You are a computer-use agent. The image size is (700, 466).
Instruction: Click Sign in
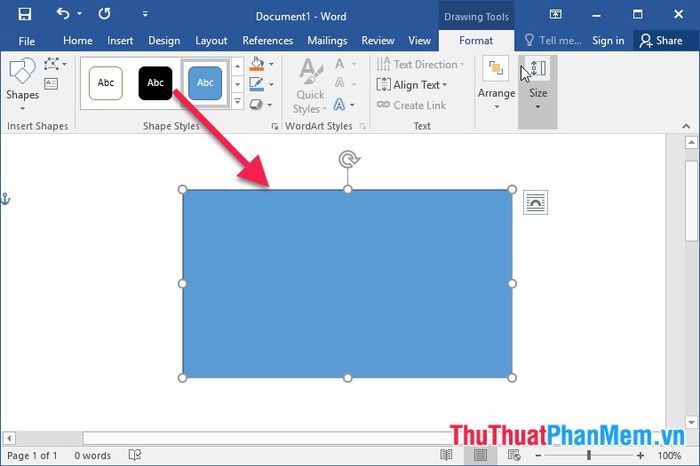pyautogui.click(x=608, y=41)
